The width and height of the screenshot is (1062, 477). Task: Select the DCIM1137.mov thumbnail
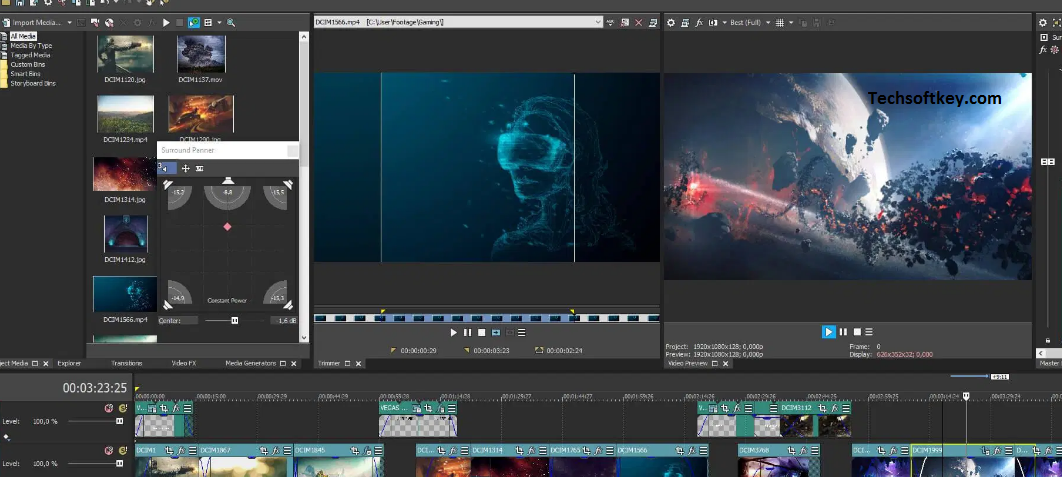tap(200, 54)
